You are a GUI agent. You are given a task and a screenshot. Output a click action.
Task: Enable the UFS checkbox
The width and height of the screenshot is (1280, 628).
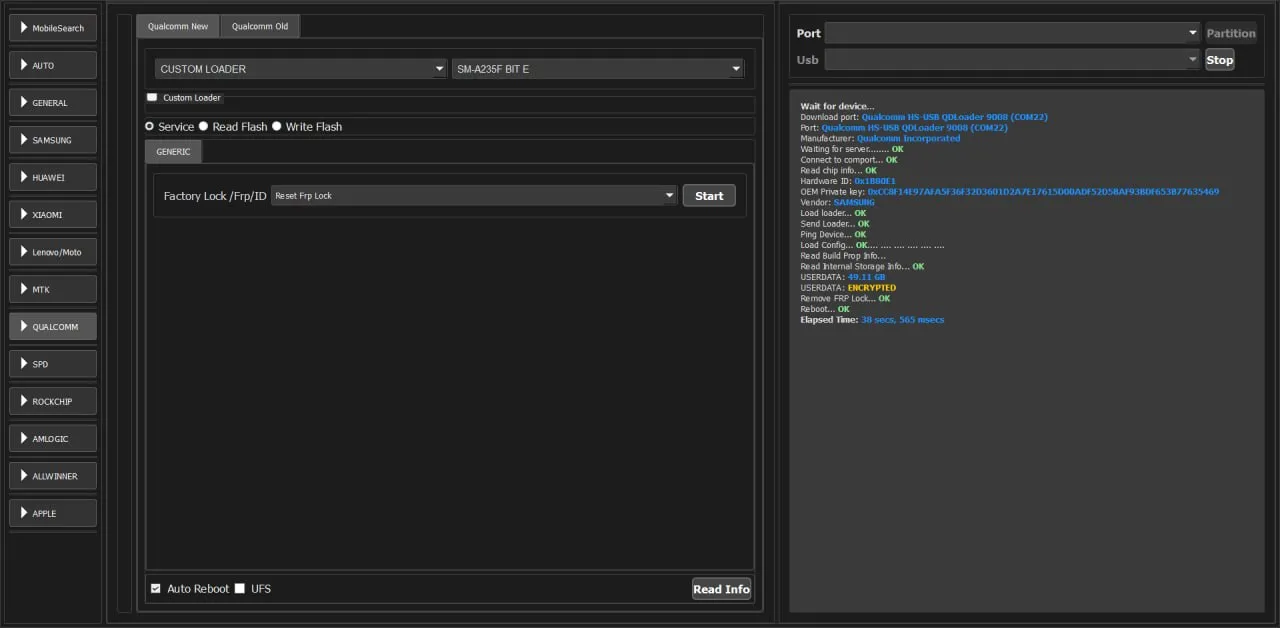coord(239,588)
